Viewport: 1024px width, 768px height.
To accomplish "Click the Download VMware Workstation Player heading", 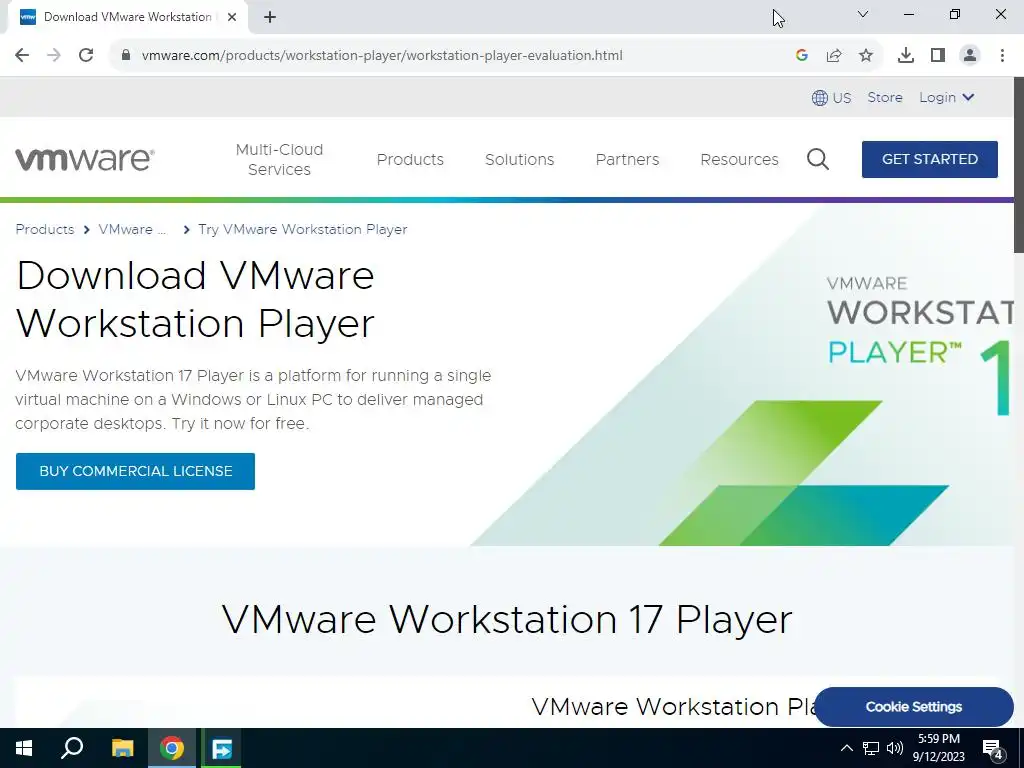I will click(195, 299).
